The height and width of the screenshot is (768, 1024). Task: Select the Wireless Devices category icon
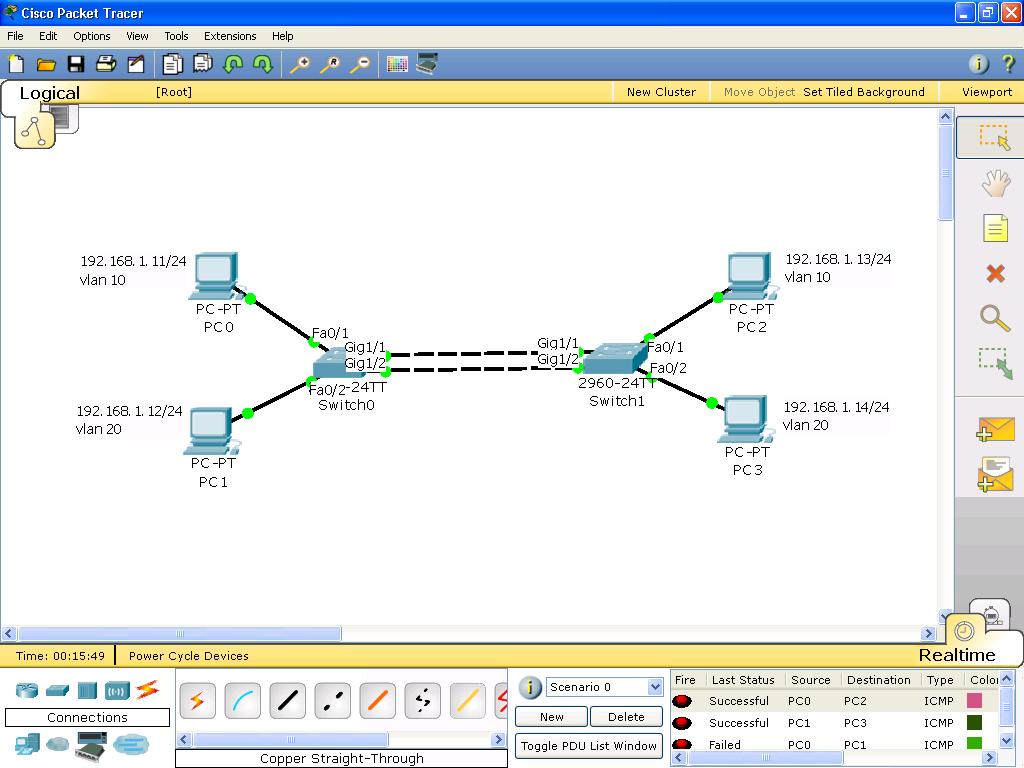[x=117, y=690]
